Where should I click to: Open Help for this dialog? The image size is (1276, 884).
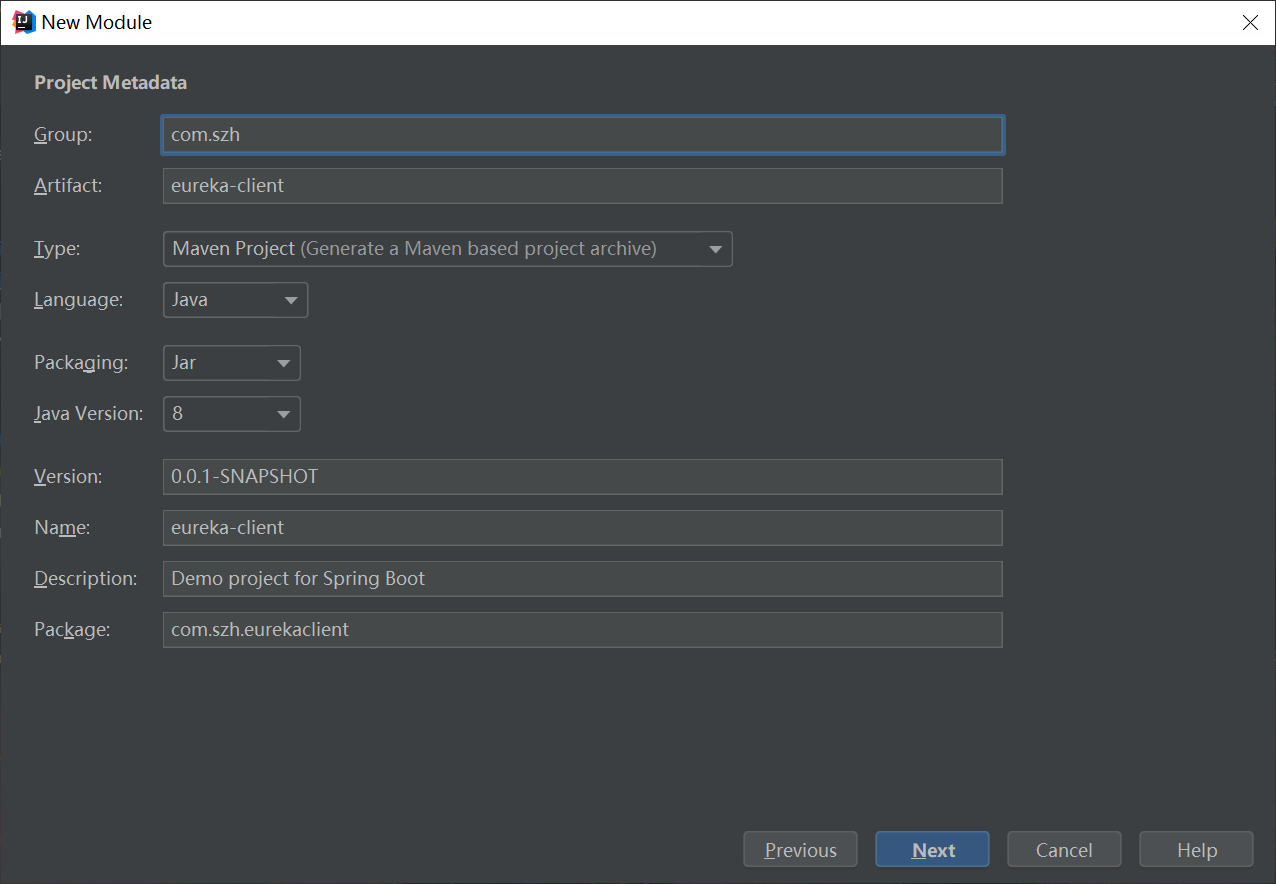pyautogui.click(x=1196, y=850)
